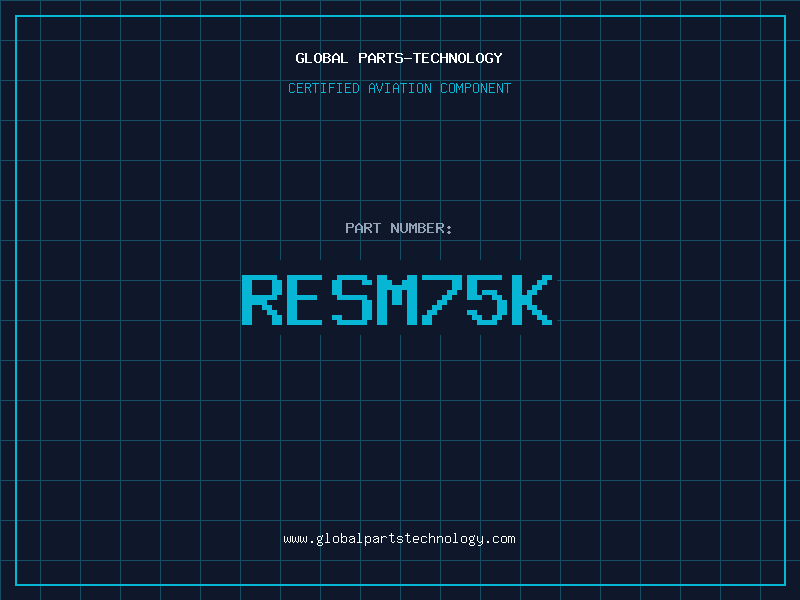Select the part number RESM75K
The height and width of the screenshot is (600, 800).
397,299
